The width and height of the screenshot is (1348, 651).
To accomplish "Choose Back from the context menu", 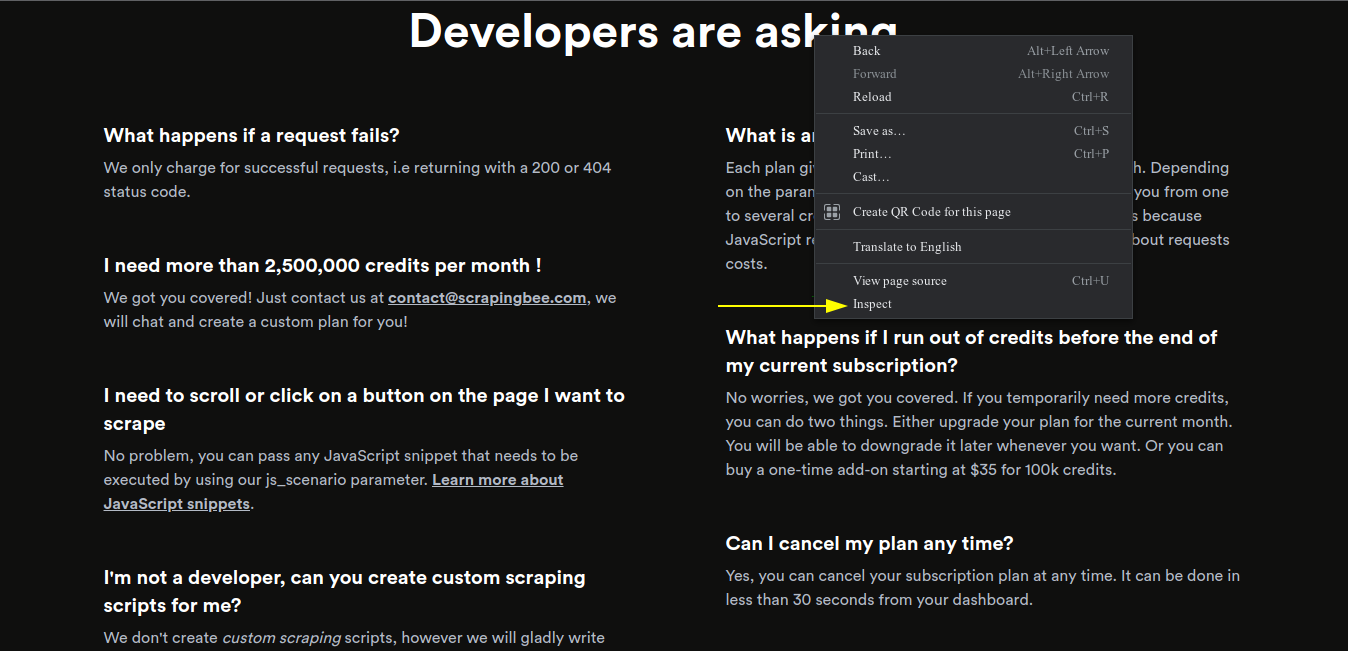I will coord(866,51).
